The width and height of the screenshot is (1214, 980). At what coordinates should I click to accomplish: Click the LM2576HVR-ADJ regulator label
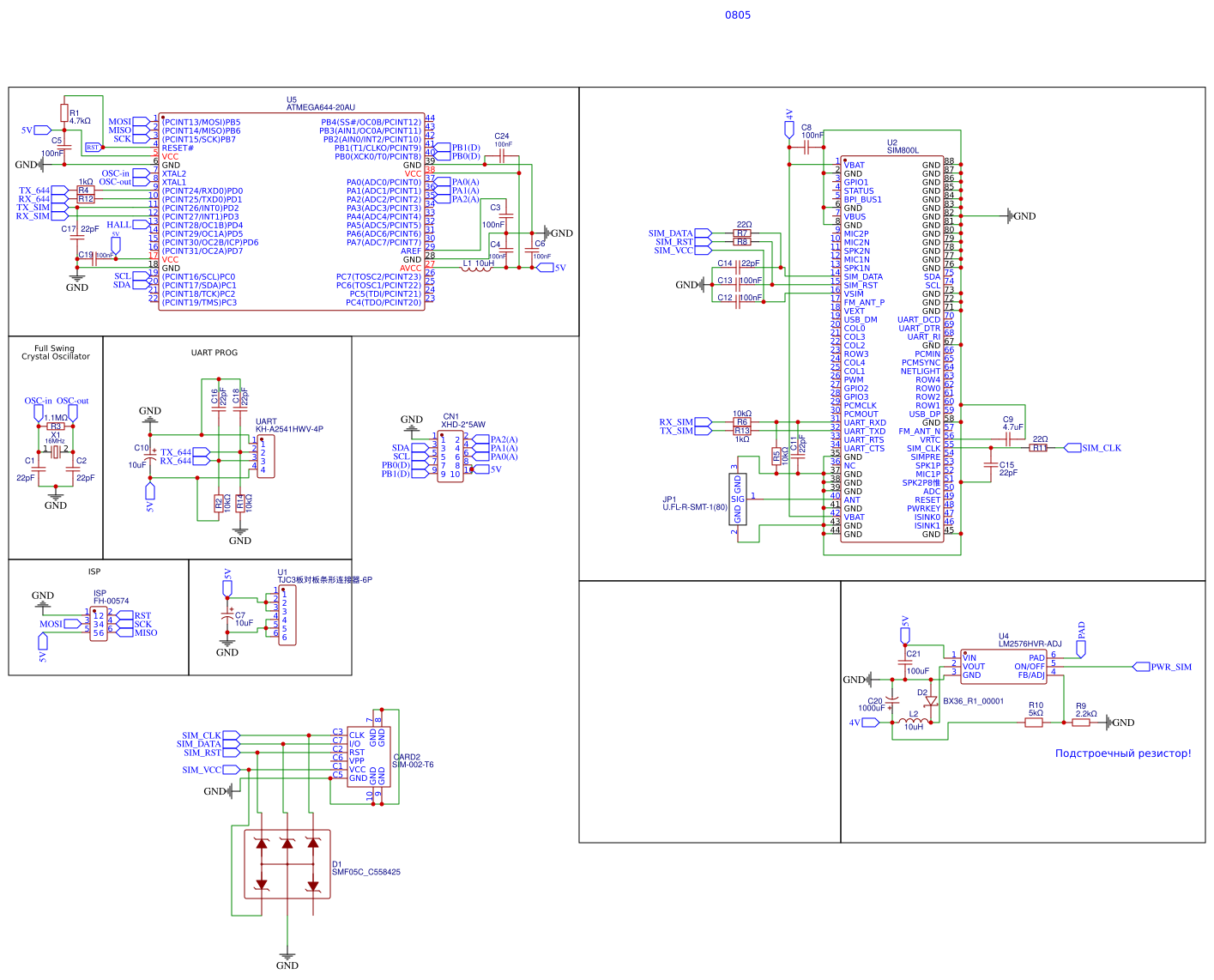click(1030, 644)
